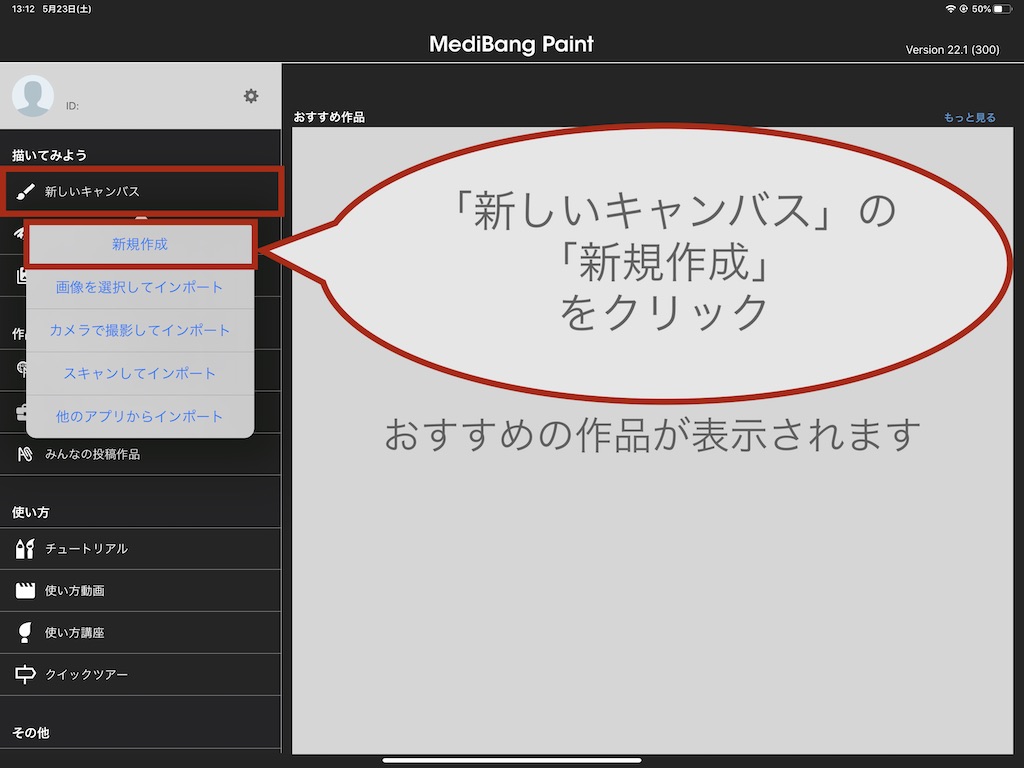The image size is (1024, 768).
Task: Tap the 使い方動画 label
Action: tap(75, 591)
